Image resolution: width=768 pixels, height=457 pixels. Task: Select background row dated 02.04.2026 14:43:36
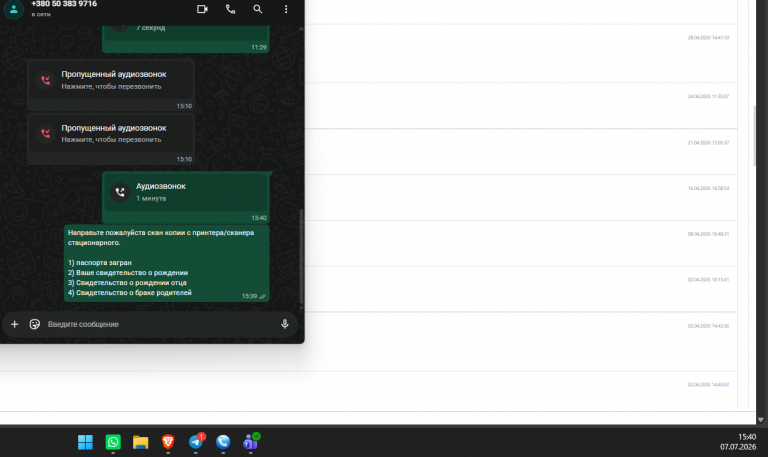pos(521,342)
